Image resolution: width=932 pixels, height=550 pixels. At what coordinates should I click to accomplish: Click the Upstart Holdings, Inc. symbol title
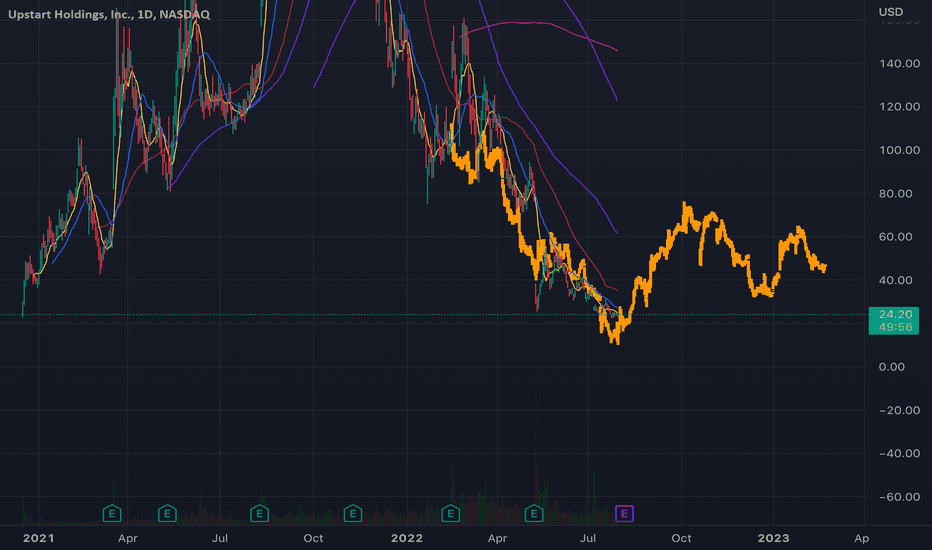tap(109, 14)
